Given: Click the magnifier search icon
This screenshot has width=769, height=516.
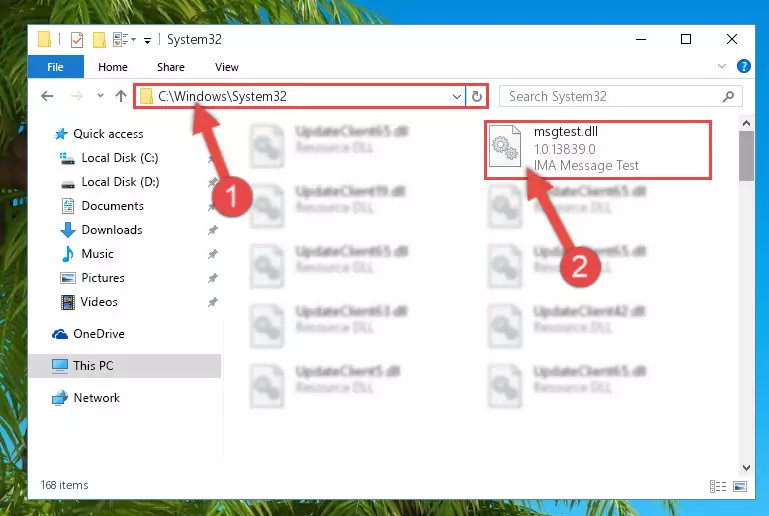Looking at the screenshot, I should (x=728, y=97).
